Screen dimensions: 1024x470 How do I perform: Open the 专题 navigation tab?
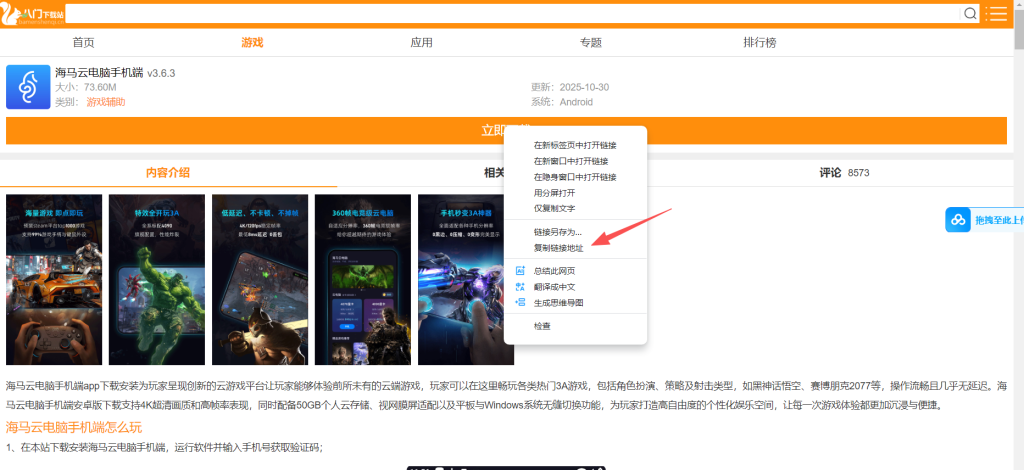pyautogui.click(x=590, y=42)
